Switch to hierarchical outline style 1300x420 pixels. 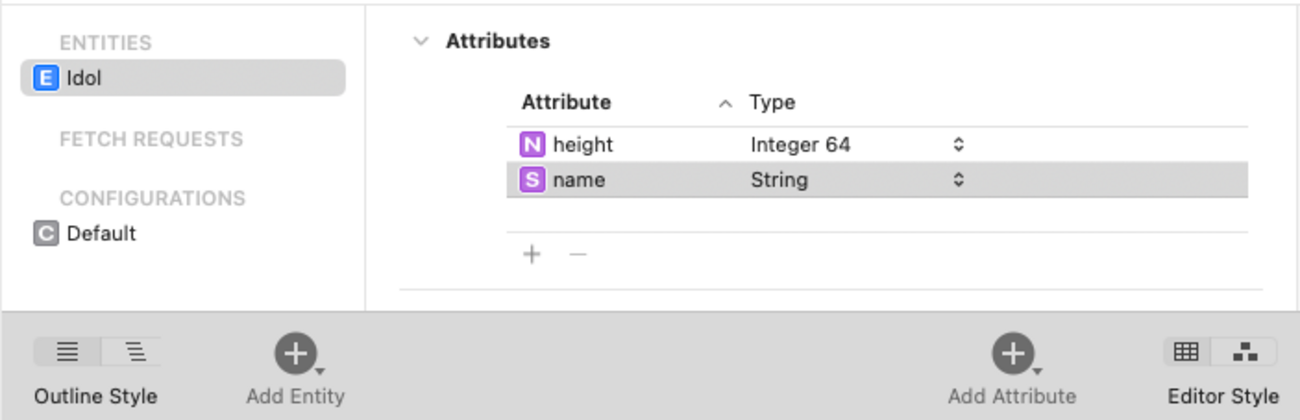[x=135, y=351]
